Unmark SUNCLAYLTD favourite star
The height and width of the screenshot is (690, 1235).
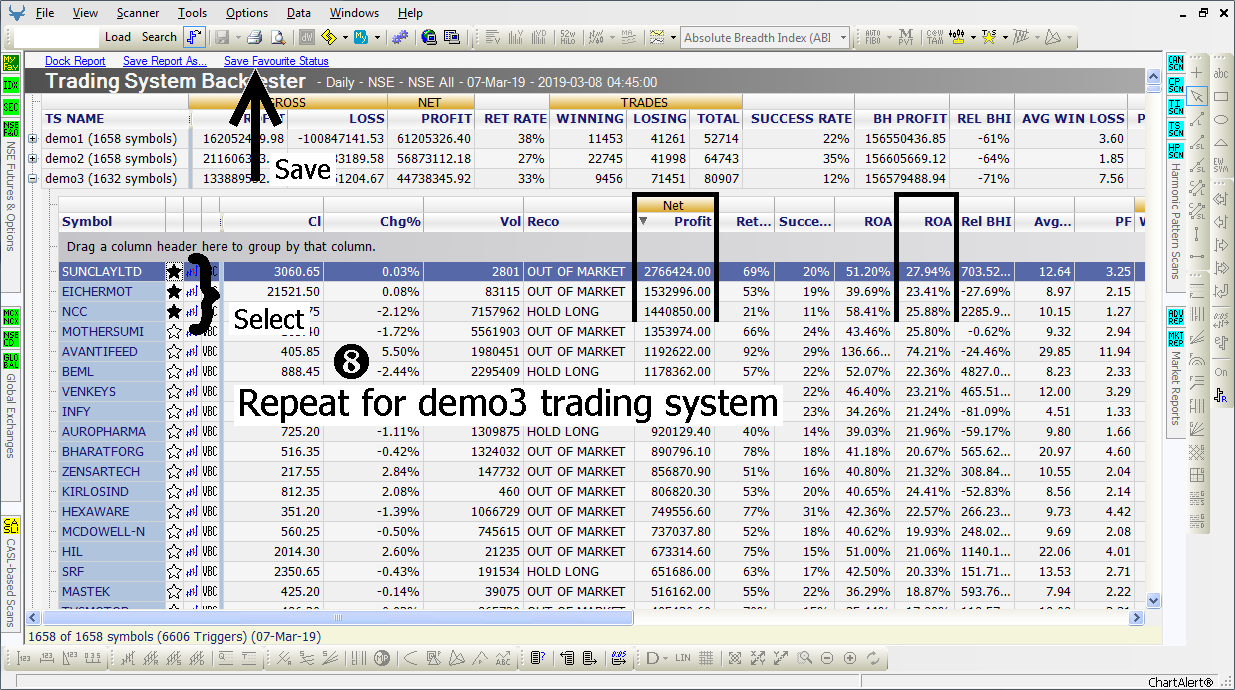pyautogui.click(x=174, y=271)
